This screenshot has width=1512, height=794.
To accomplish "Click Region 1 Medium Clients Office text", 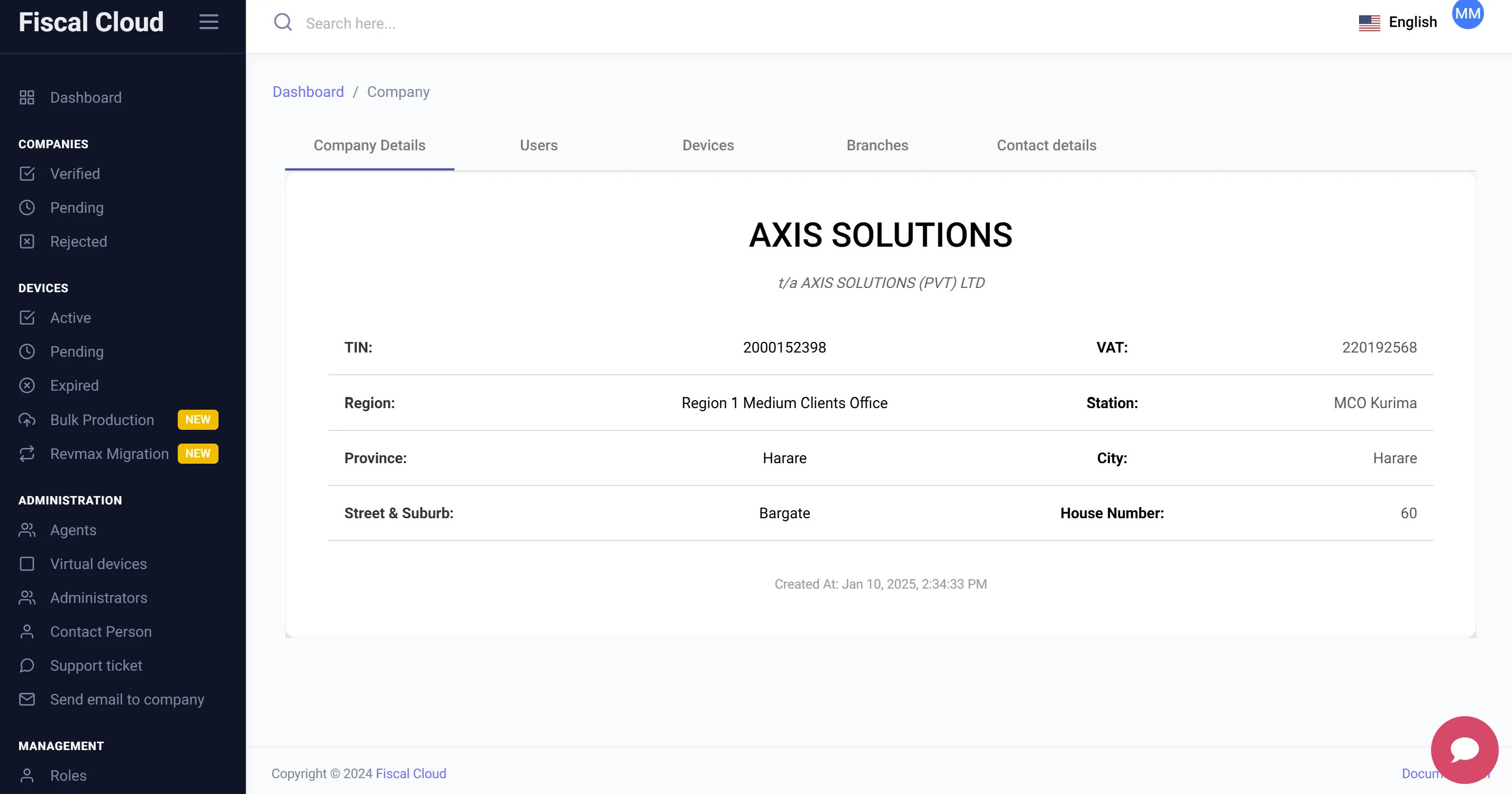I will (784, 403).
